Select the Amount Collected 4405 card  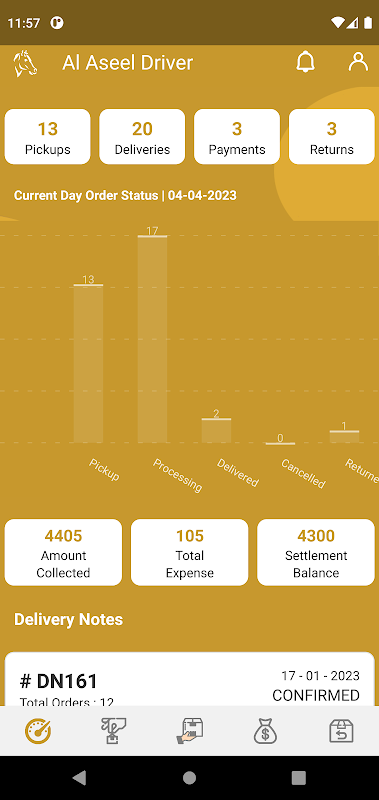coord(63,552)
